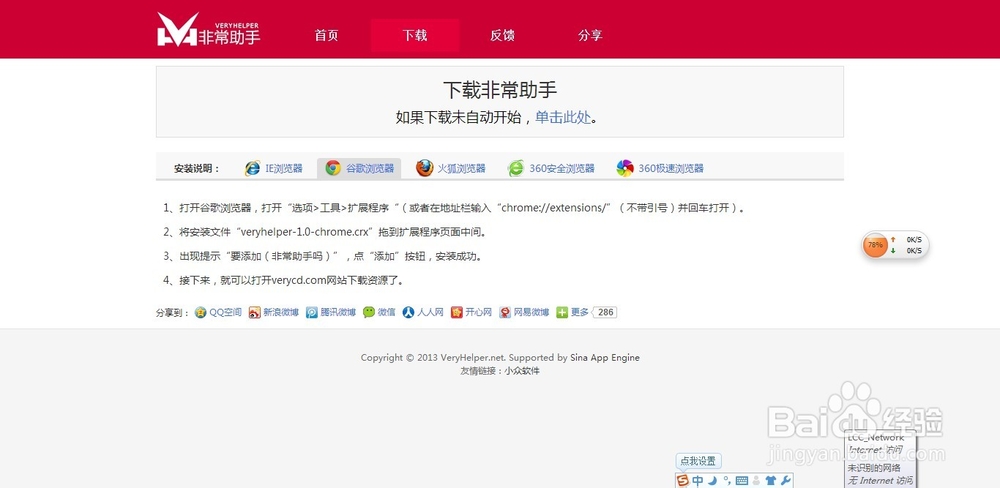Open the 首页 home tab
The image size is (1000, 488).
[327, 35]
